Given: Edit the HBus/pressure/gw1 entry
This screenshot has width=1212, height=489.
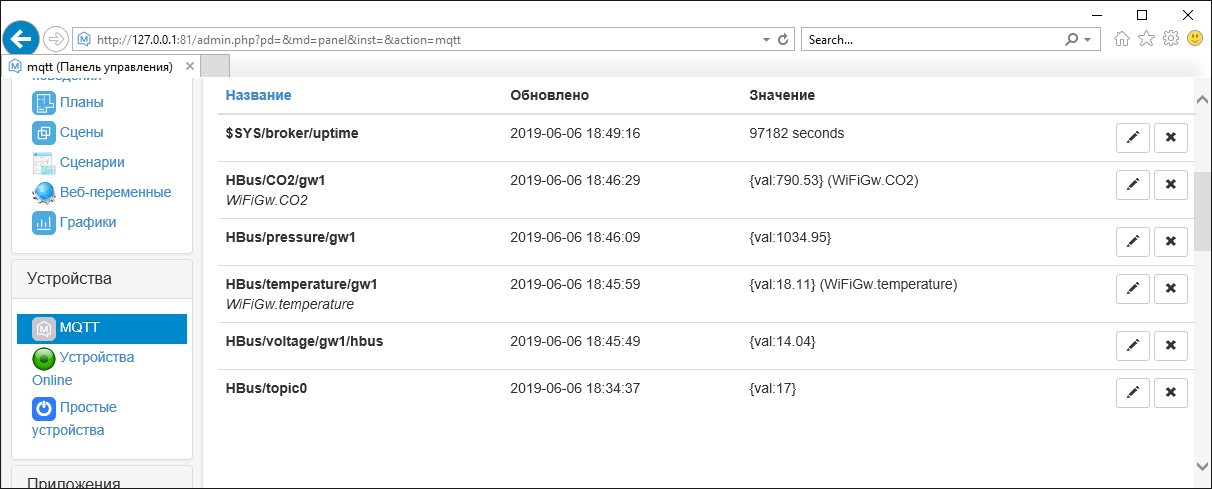Looking at the screenshot, I should 1132,242.
